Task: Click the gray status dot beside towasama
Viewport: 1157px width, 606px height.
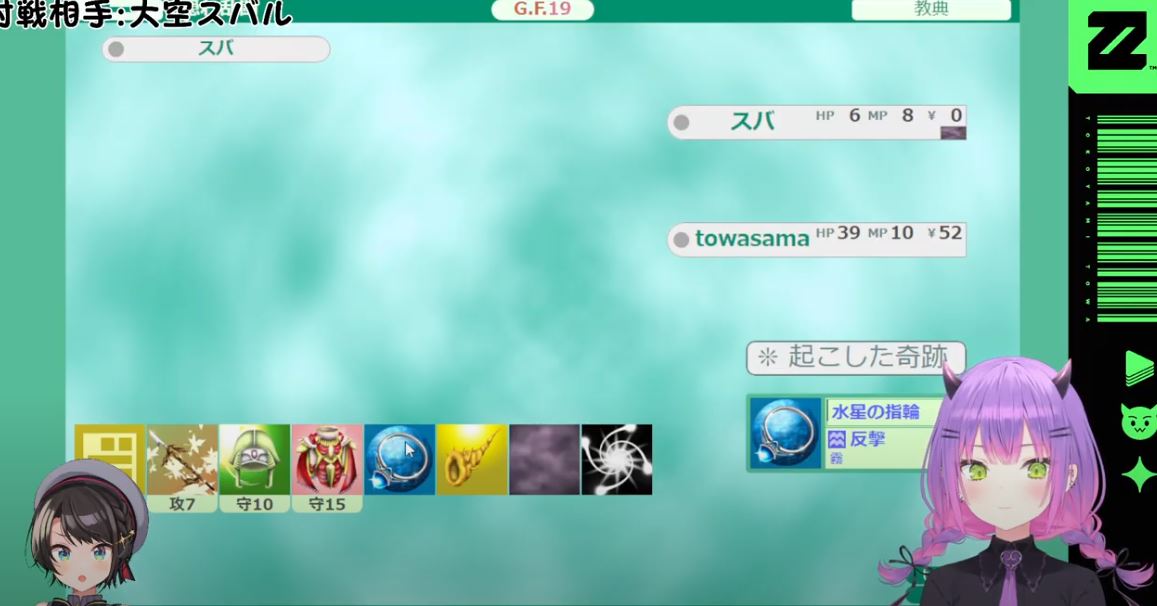Action: tap(682, 240)
